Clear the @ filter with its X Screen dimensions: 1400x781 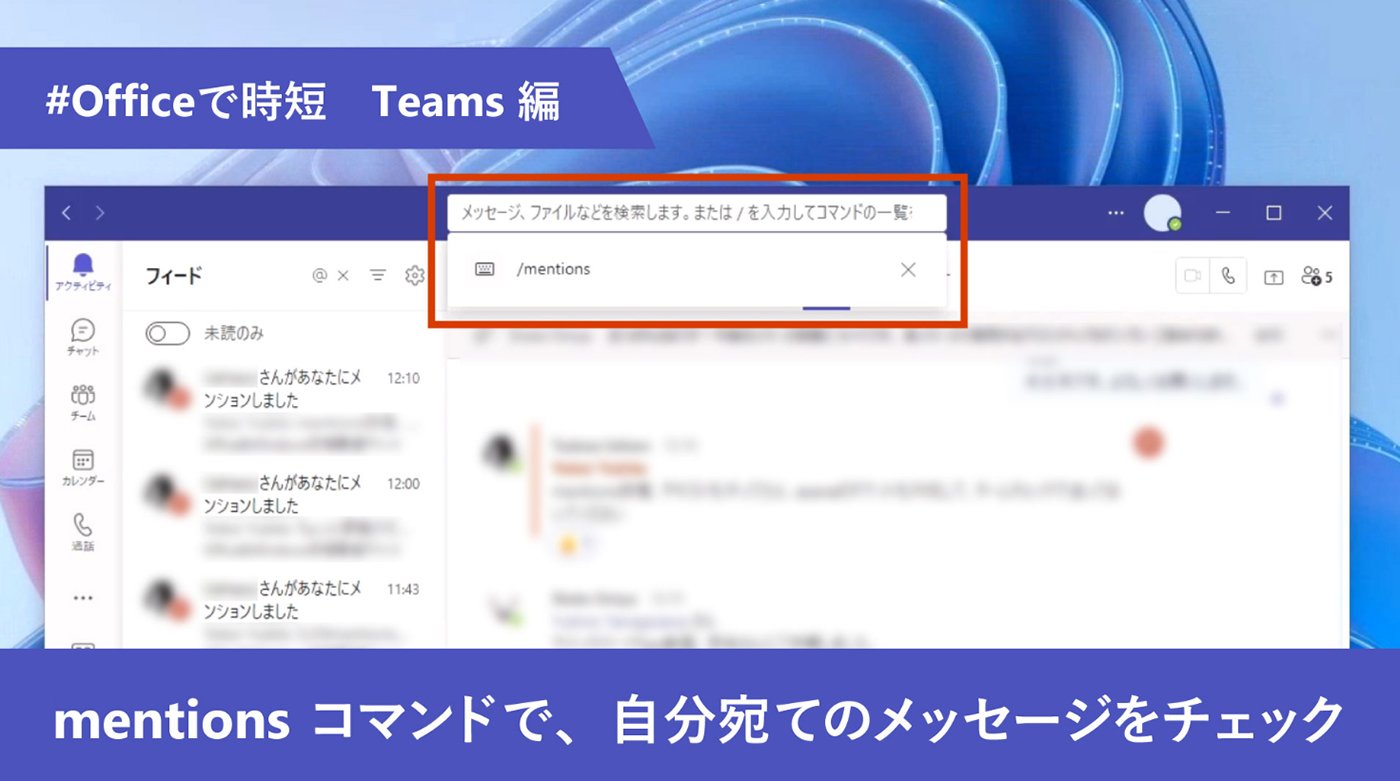coord(343,276)
